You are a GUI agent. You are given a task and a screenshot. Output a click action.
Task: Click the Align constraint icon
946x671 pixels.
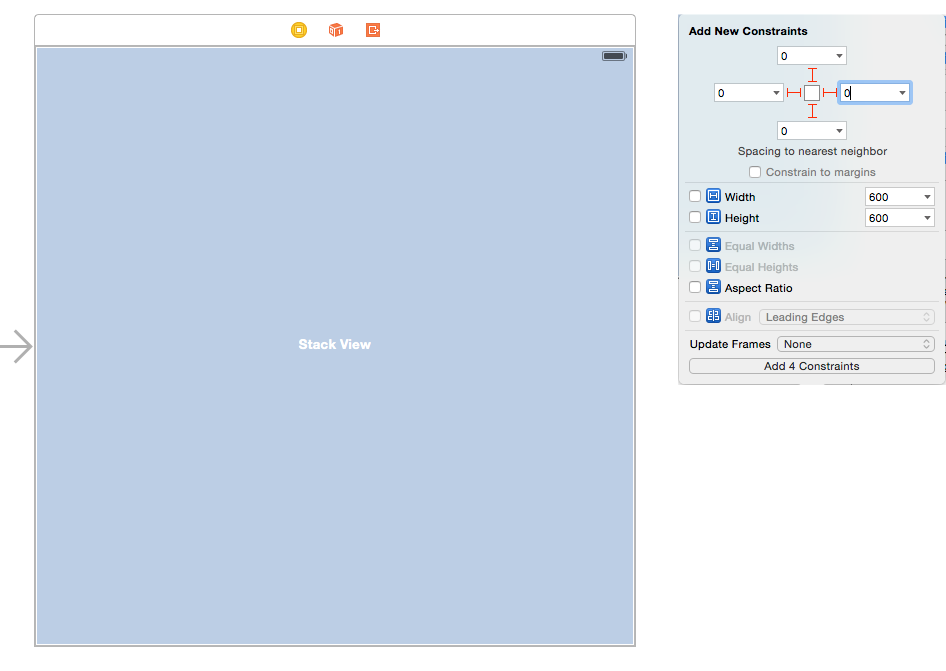pos(713,315)
